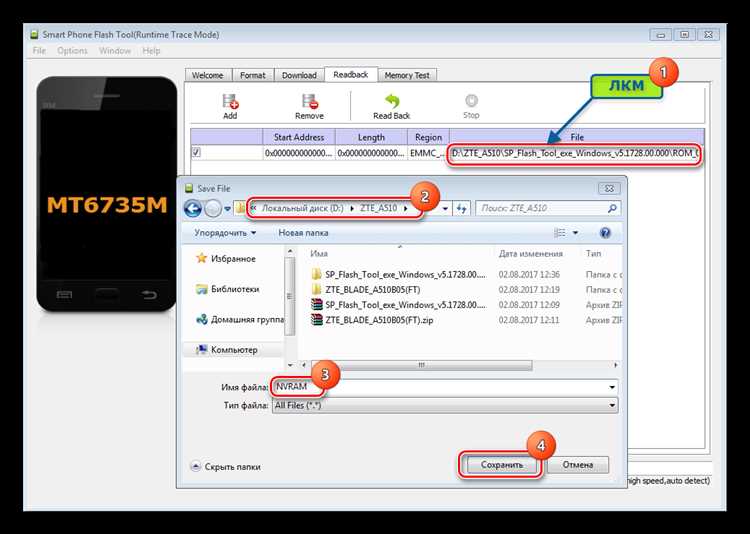Select ZTE_BLADE_A510B05(FT).zip archive
750x534 pixels.
pyautogui.click(x=372, y=320)
